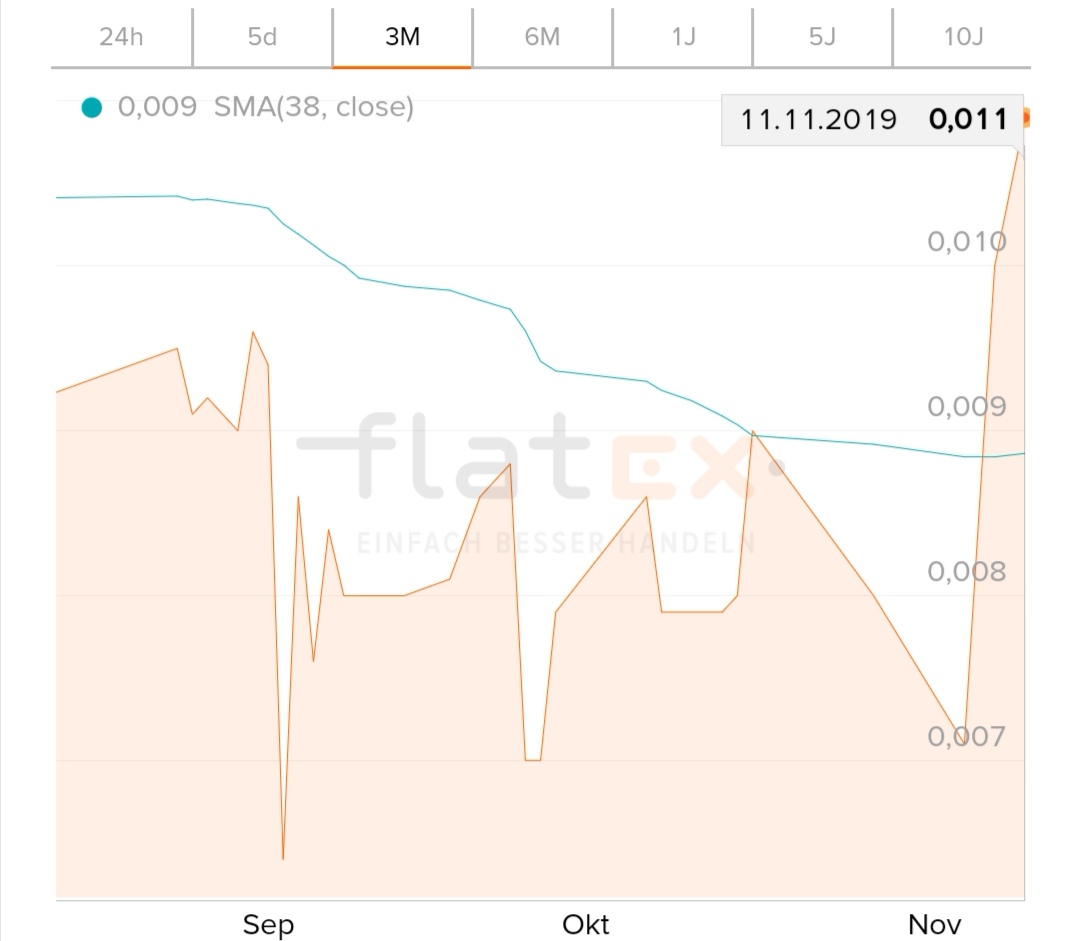Image resolution: width=1080 pixels, height=941 pixels.
Task: Click the Sep month axis label
Action: tap(268, 924)
